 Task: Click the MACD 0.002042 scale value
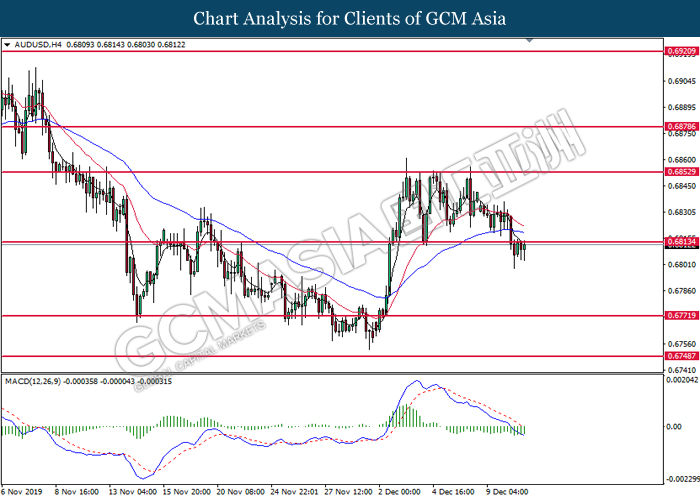coord(682,380)
